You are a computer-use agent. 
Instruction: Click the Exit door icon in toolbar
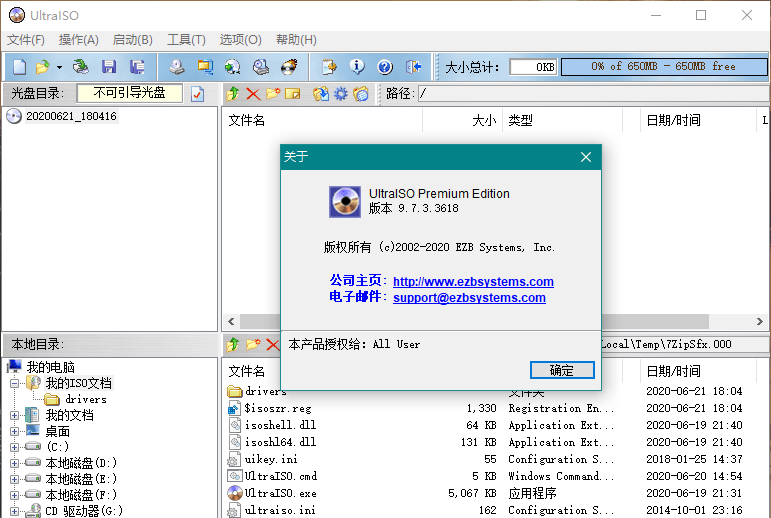(x=414, y=66)
